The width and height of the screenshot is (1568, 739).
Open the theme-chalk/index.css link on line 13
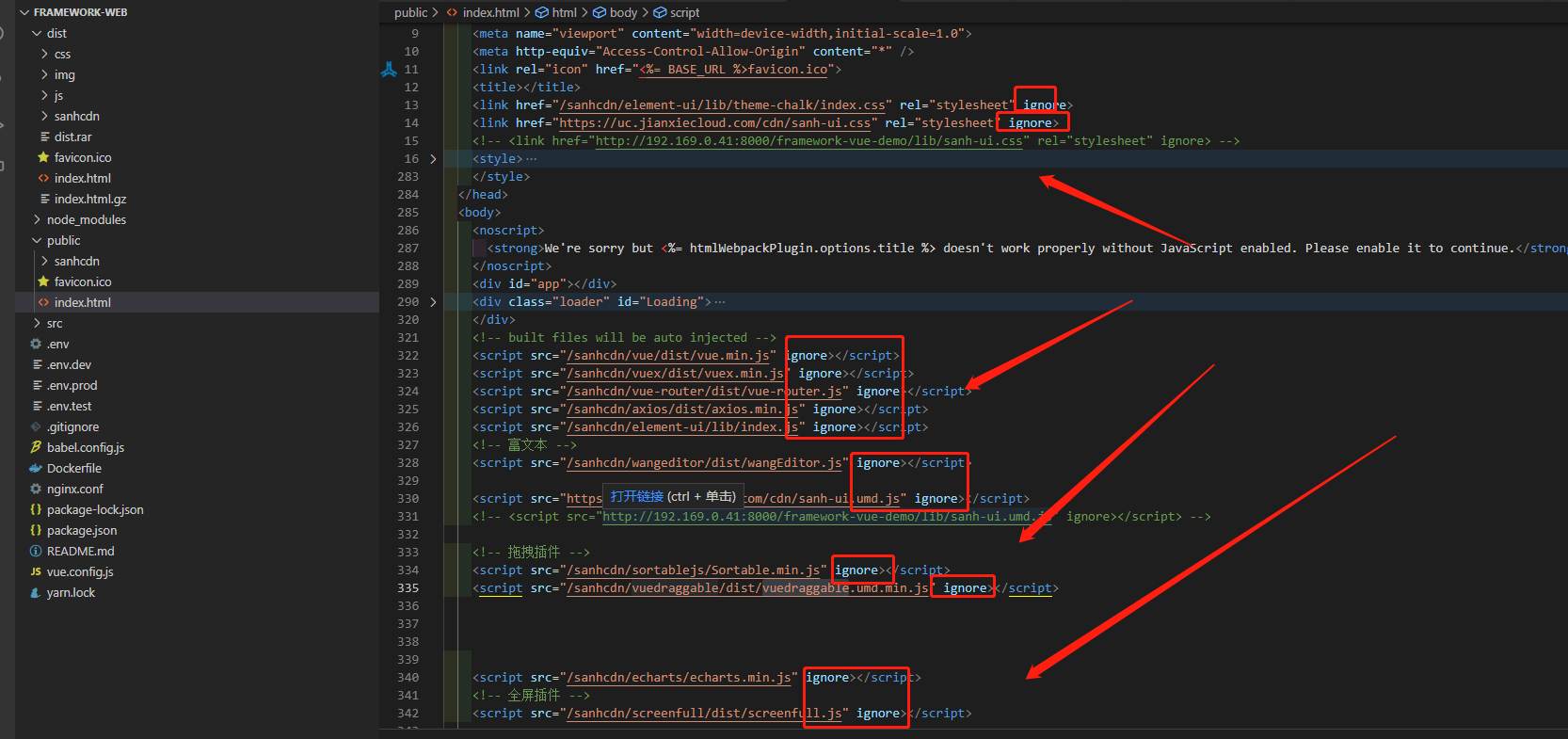coord(722,105)
